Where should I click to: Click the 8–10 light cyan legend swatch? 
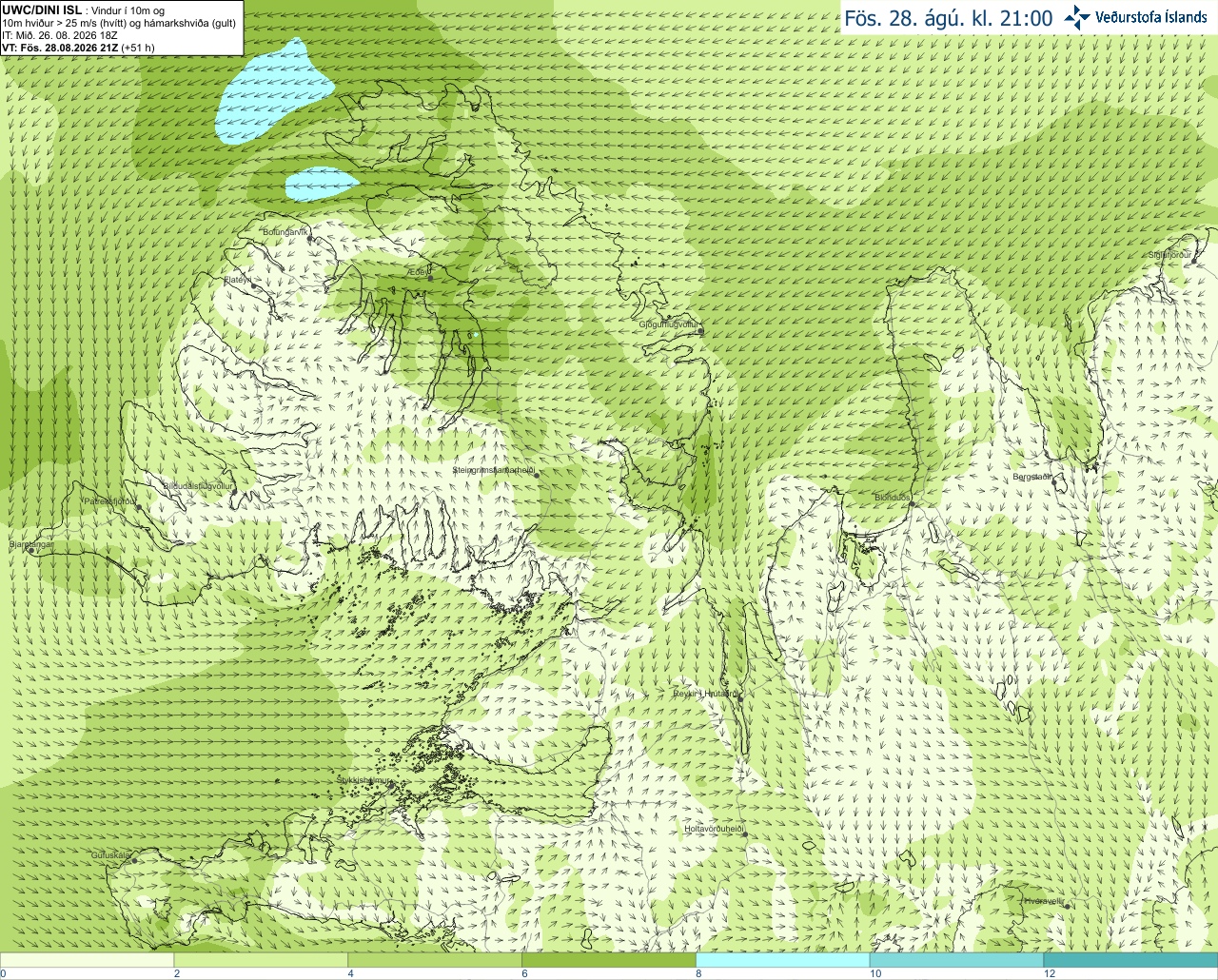pos(783,960)
